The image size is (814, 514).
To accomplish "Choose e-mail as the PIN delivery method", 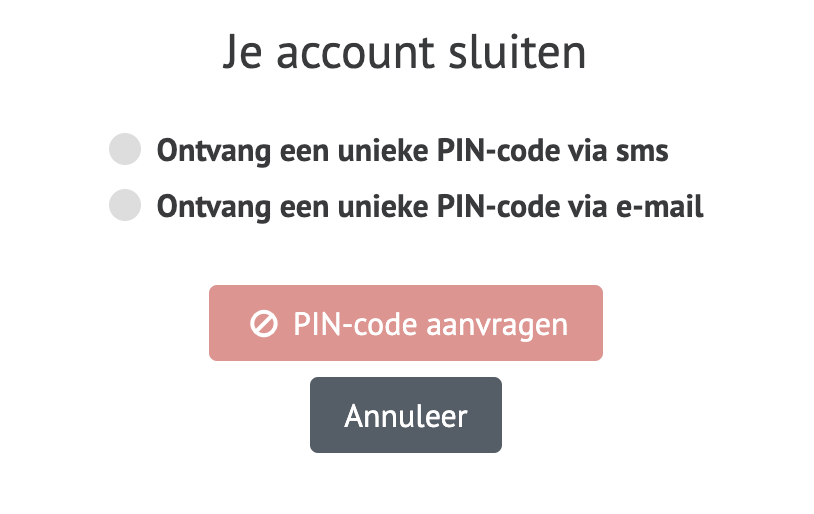I will click(x=125, y=205).
